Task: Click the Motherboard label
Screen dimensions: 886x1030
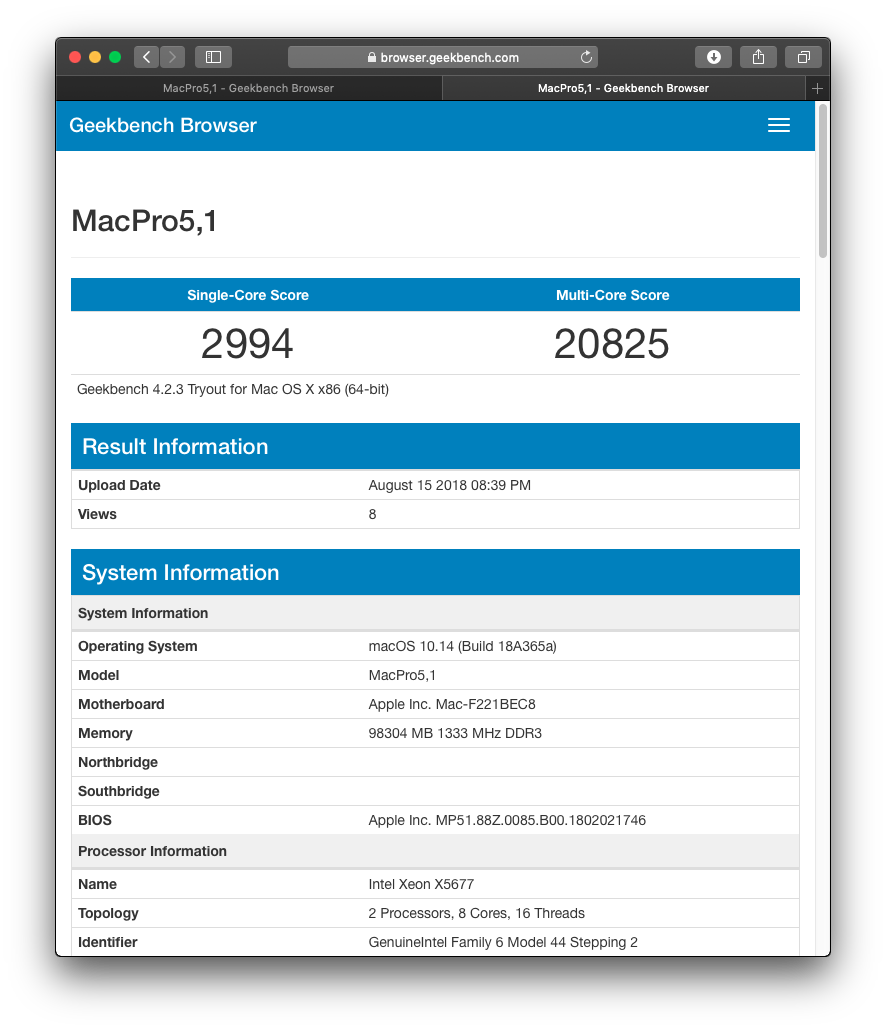Action: [x=122, y=704]
